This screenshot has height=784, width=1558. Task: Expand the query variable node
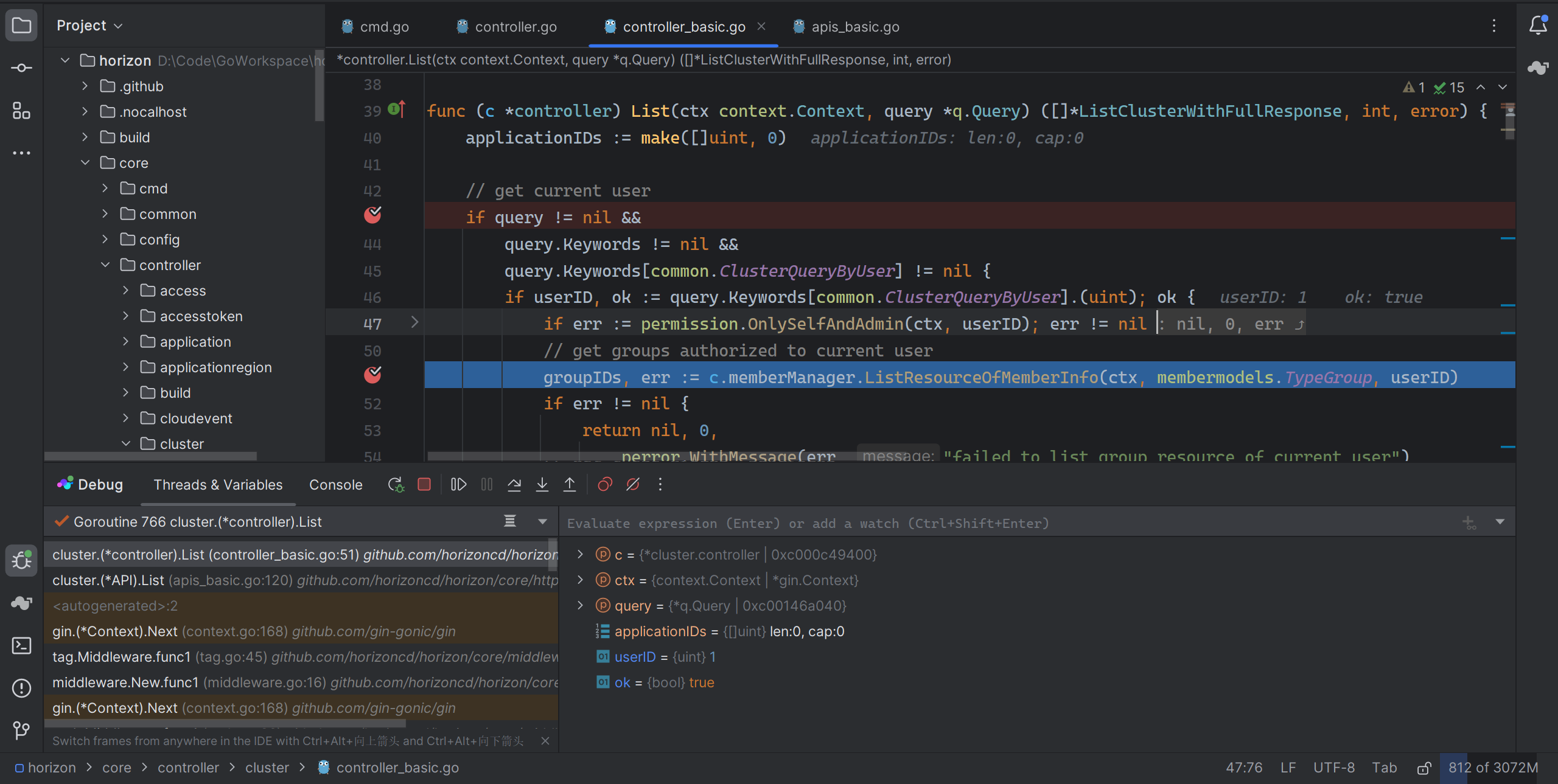point(581,605)
